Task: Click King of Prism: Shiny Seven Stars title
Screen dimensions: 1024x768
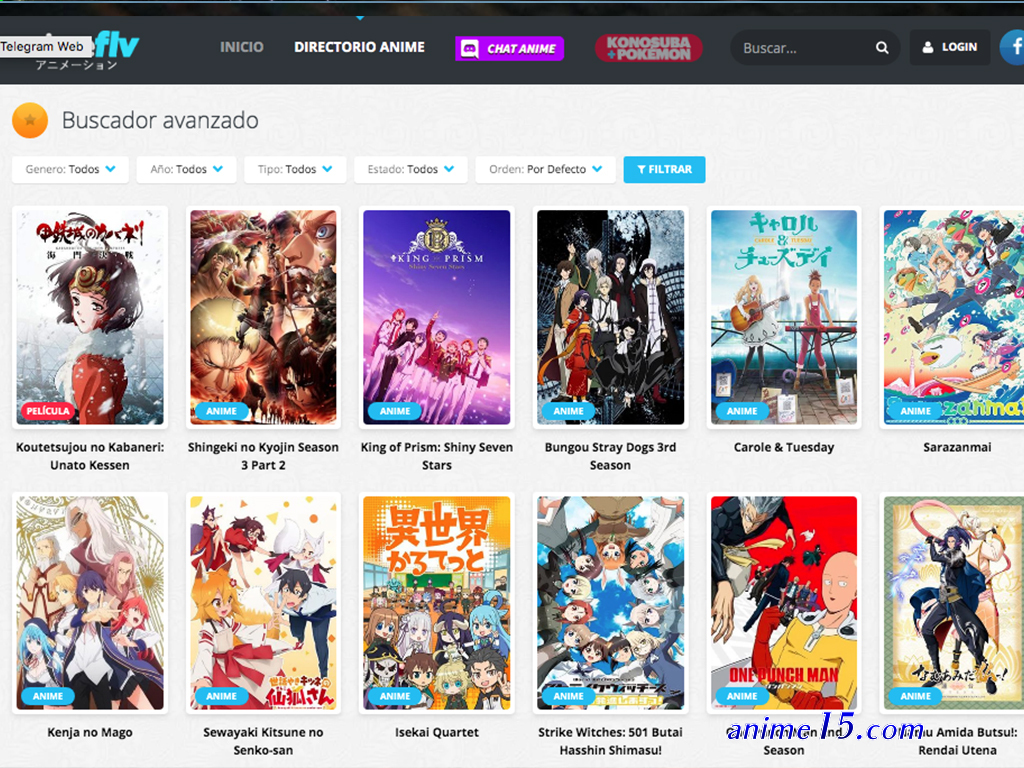Action: [x=437, y=456]
